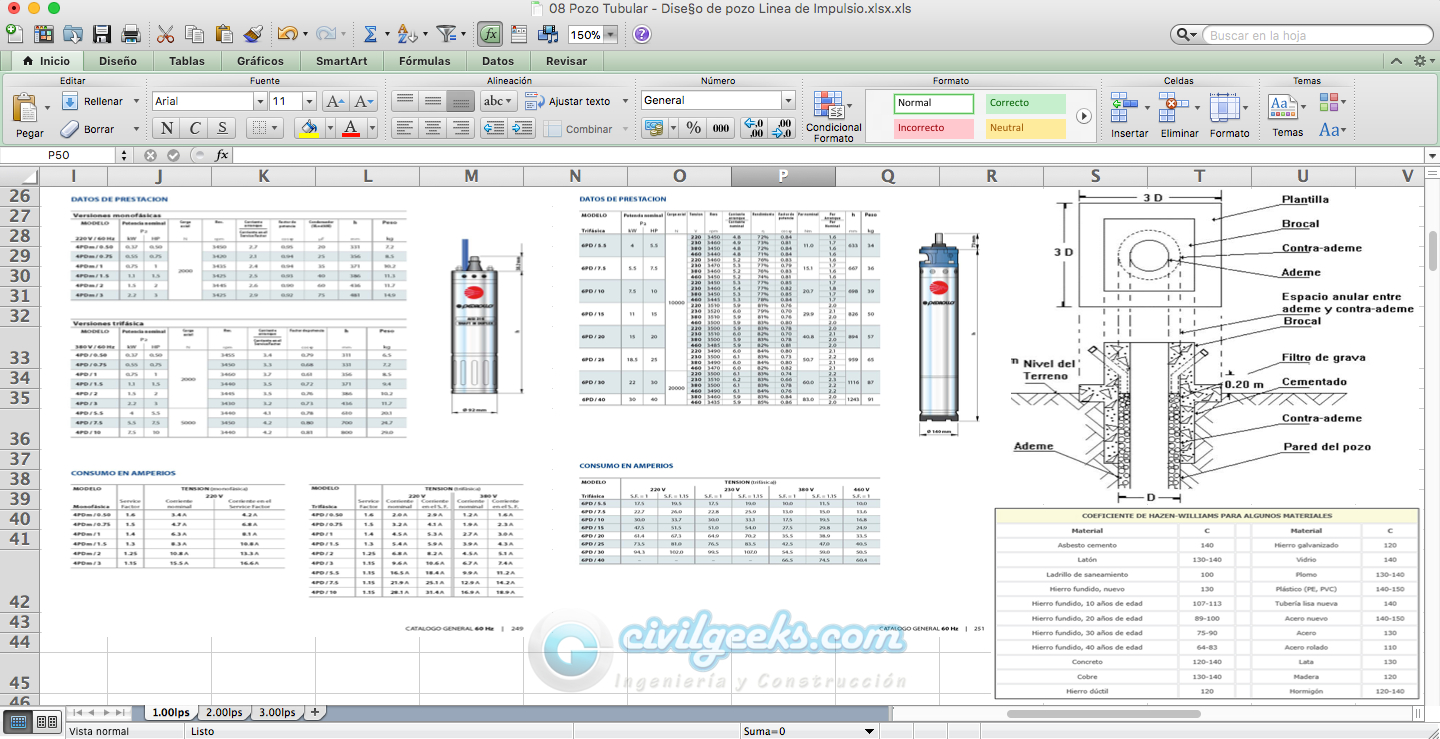The height and width of the screenshot is (739, 1440).
Task: Toggle bold with the N button
Action: tap(166, 128)
